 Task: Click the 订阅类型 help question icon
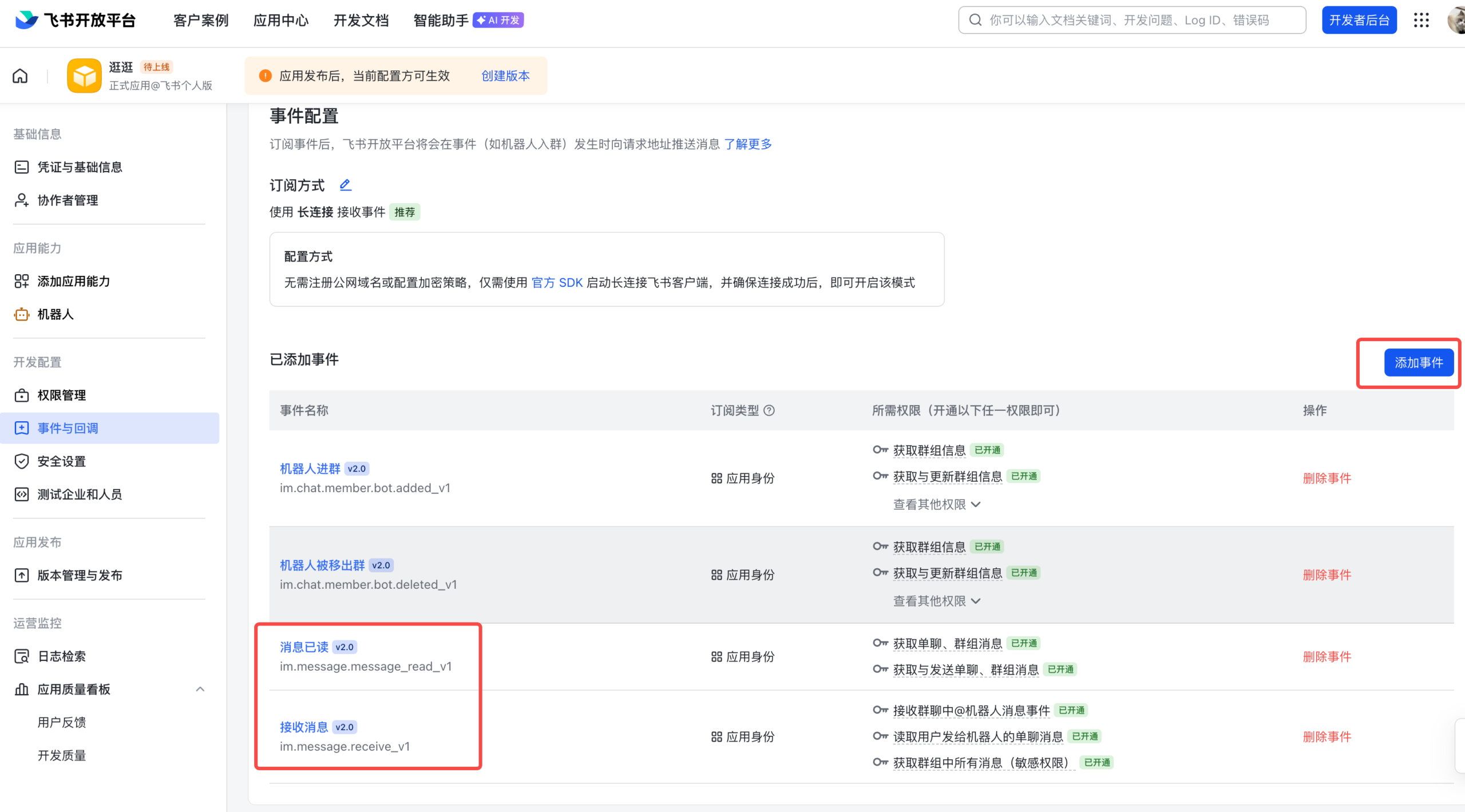[770, 410]
